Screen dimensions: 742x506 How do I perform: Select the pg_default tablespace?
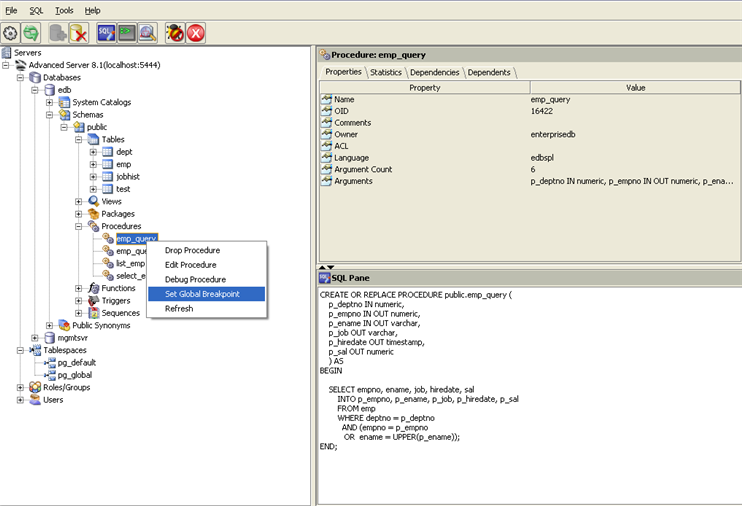[x=78, y=363]
